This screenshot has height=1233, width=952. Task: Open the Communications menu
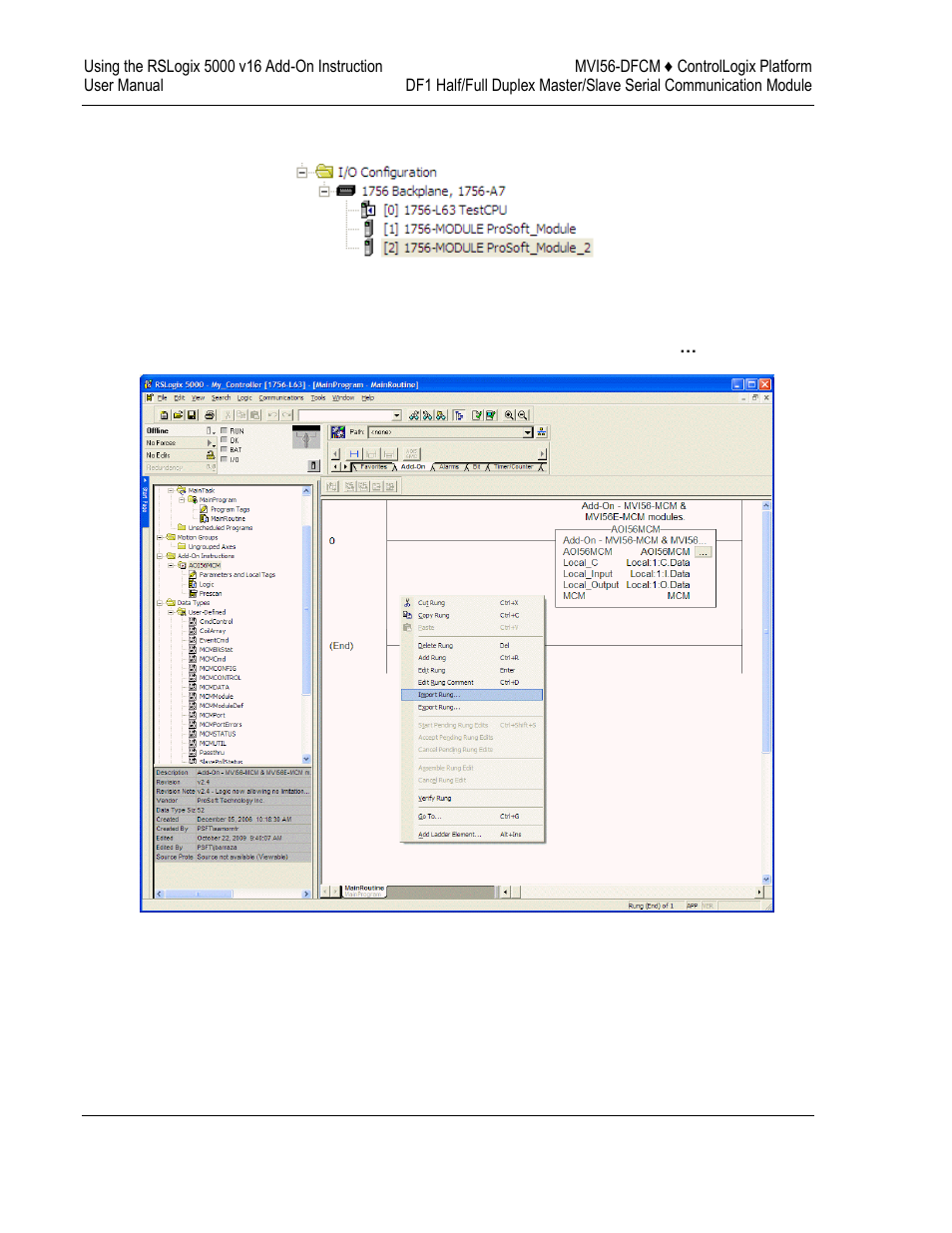click(x=281, y=397)
